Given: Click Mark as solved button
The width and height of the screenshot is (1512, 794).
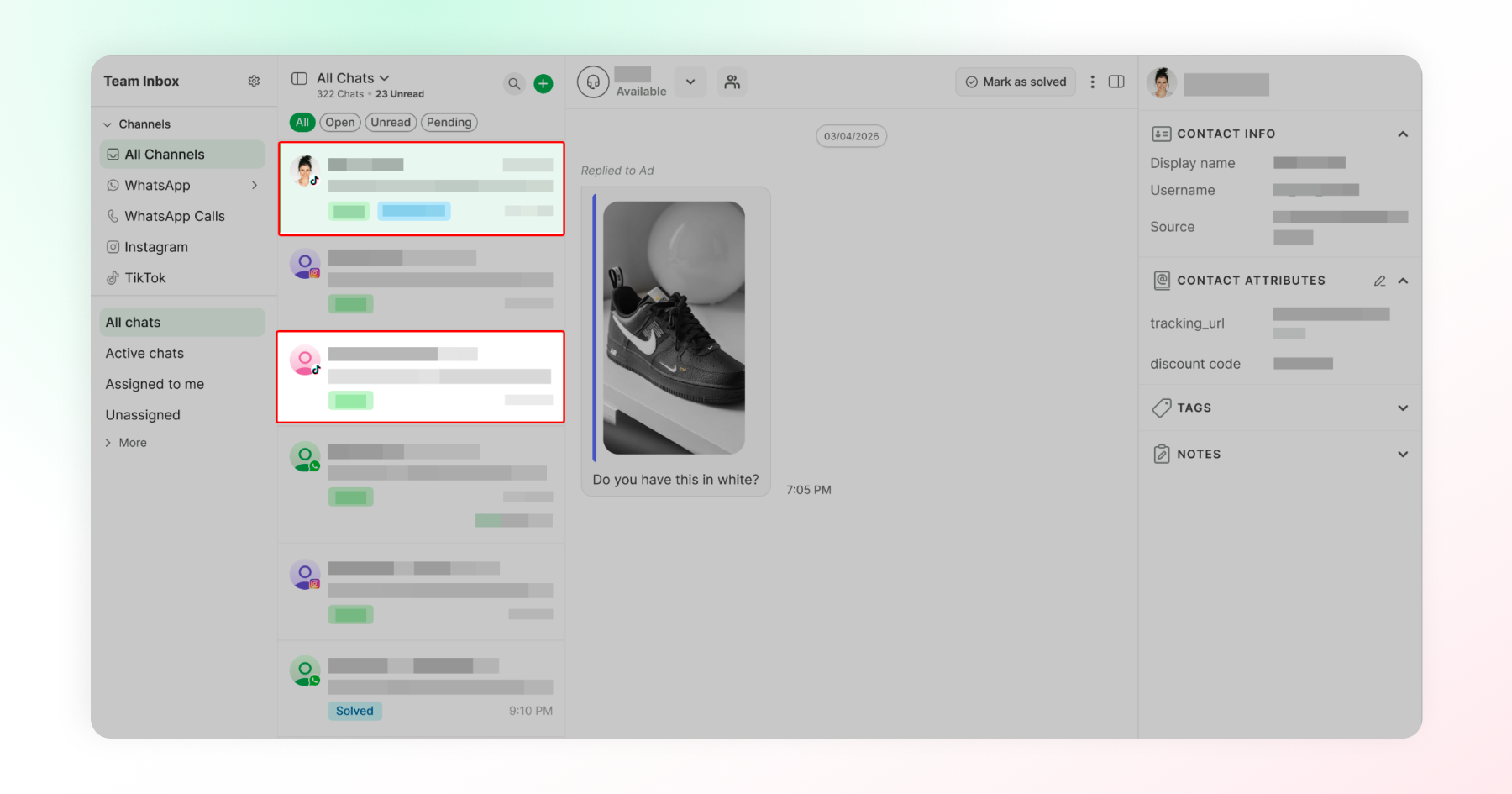Looking at the screenshot, I should (x=1016, y=82).
